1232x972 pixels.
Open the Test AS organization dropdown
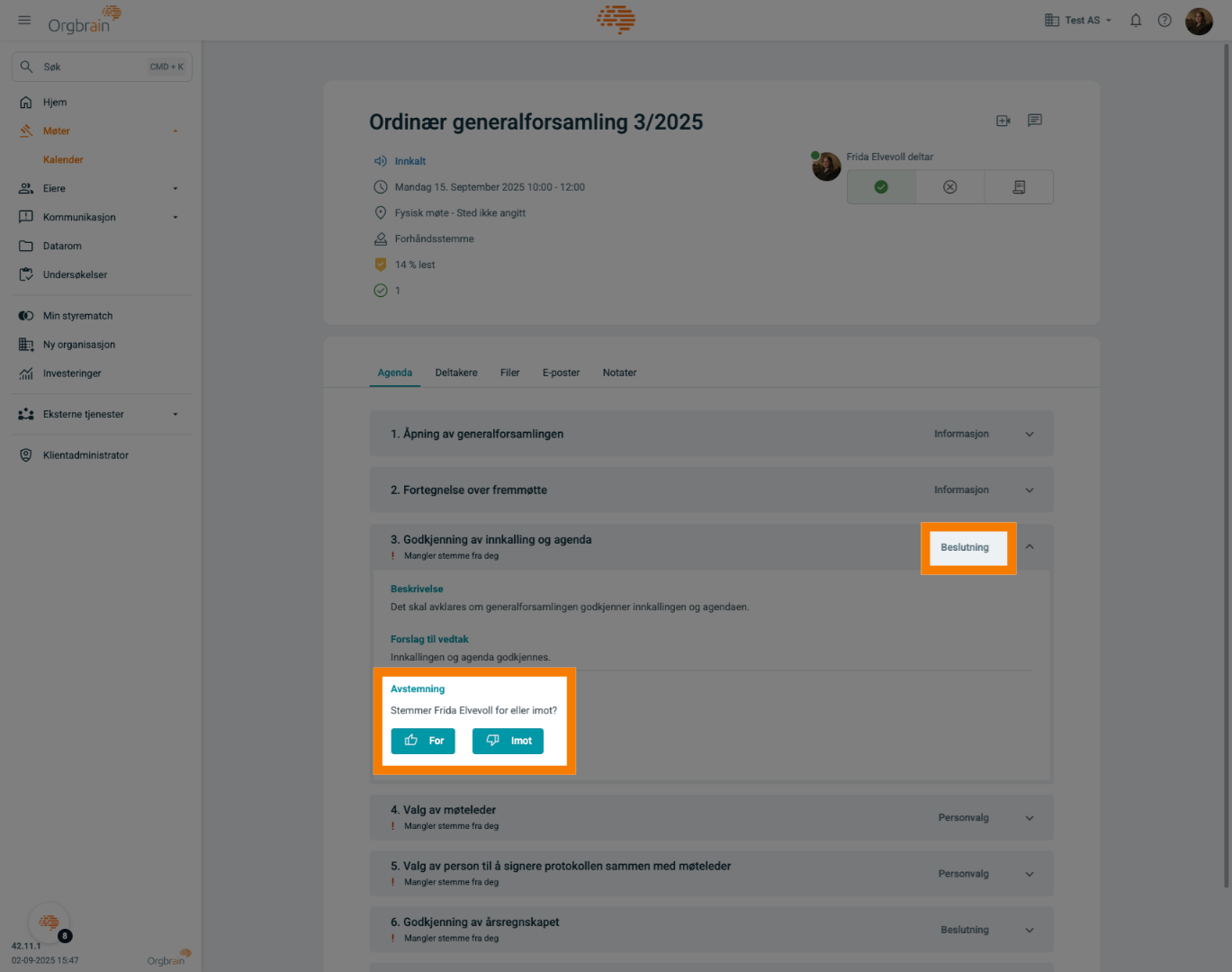click(x=1078, y=20)
